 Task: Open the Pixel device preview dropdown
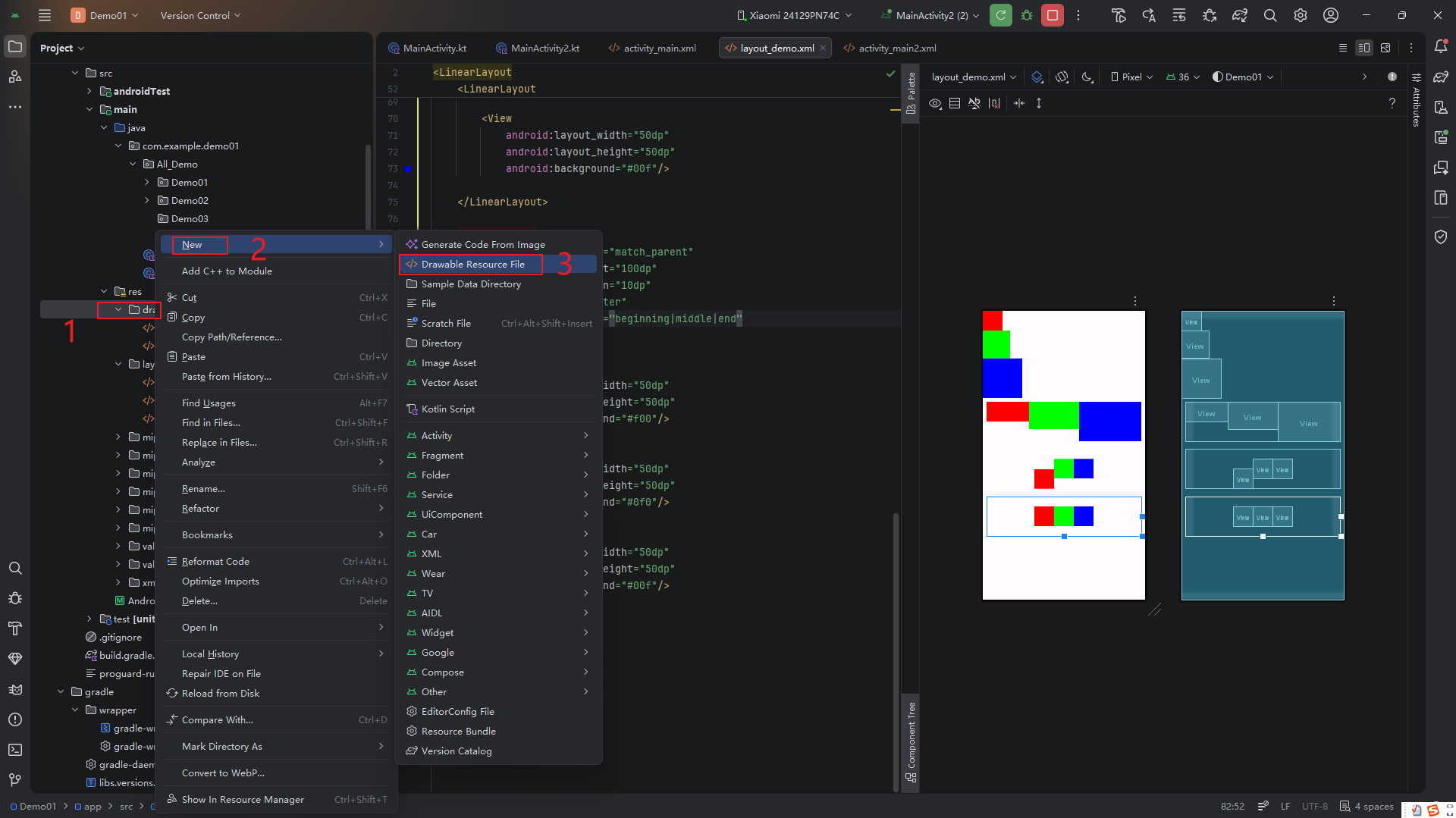(1131, 77)
